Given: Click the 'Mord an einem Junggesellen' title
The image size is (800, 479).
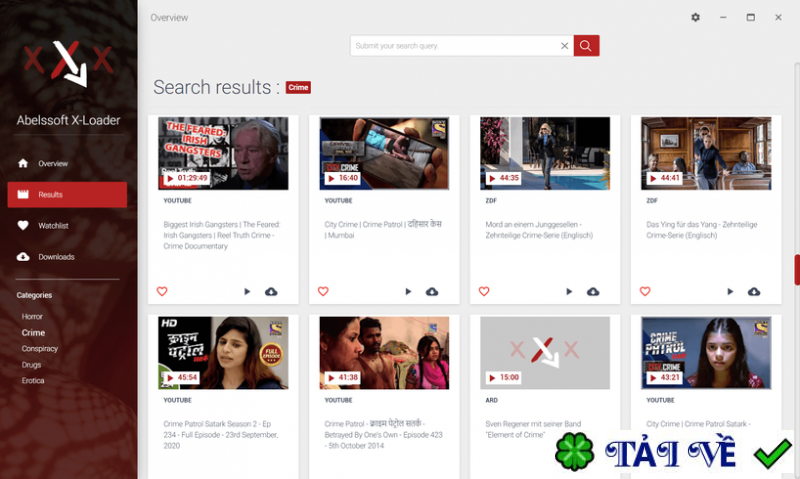Looking at the screenshot, I should [x=539, y=230].
